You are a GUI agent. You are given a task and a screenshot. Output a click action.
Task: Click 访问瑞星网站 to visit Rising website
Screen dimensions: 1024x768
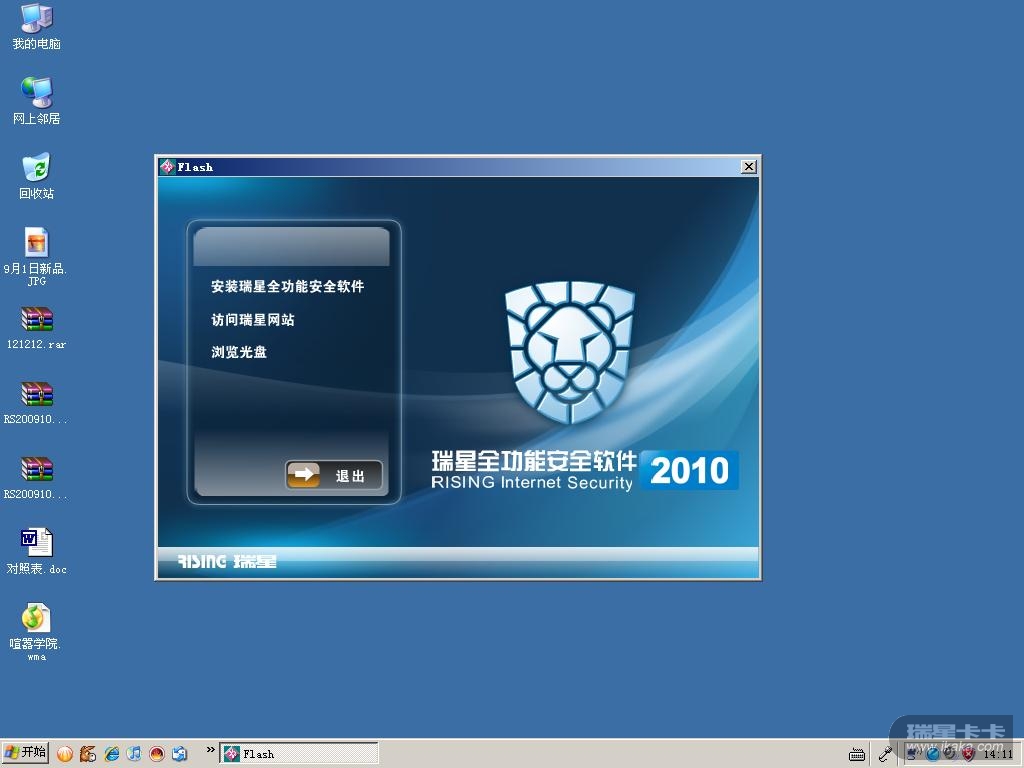(x=253, y=320)
